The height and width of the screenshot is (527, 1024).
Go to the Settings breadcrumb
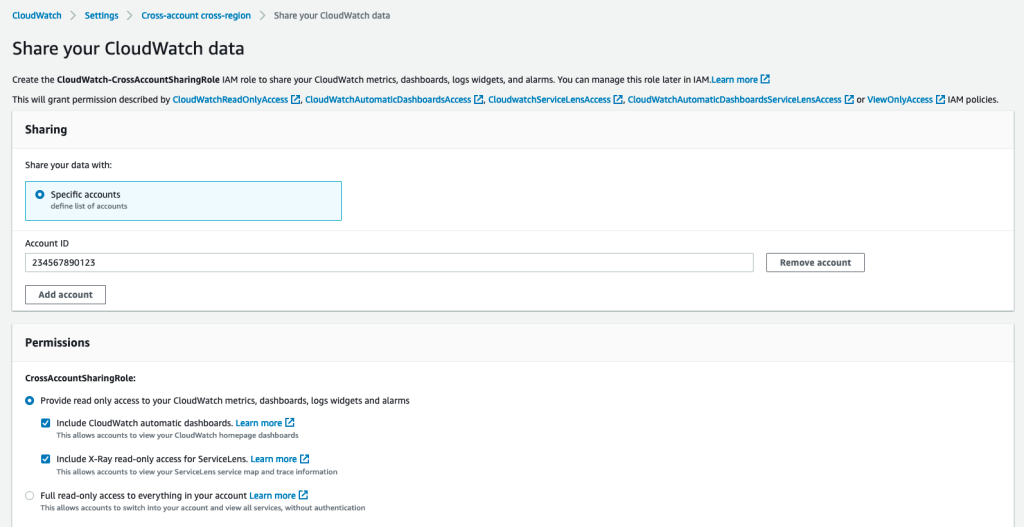101,15
